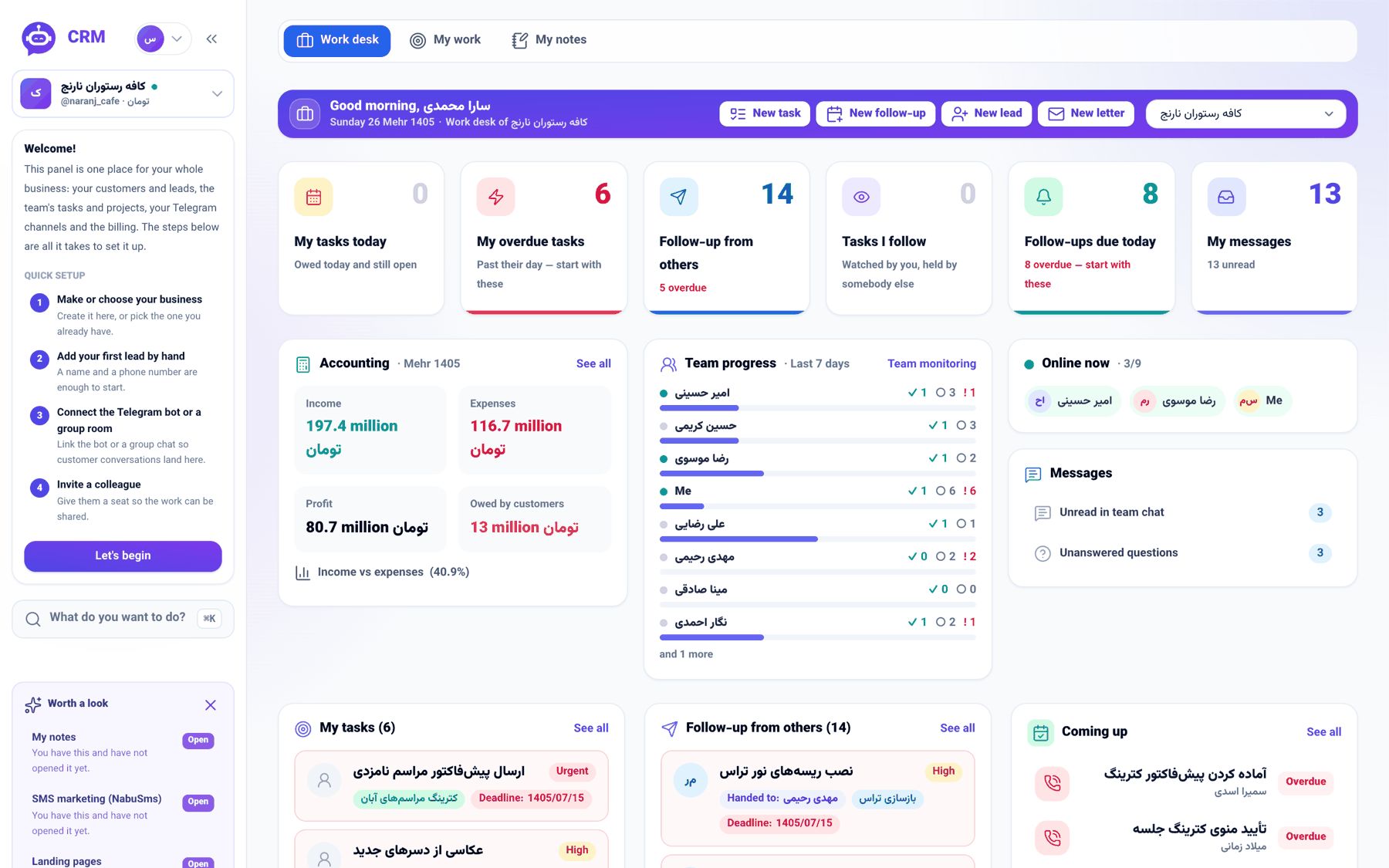Open Unanswered questions row
Screen dimensions: 1389x868
[x=1182, y=553]
